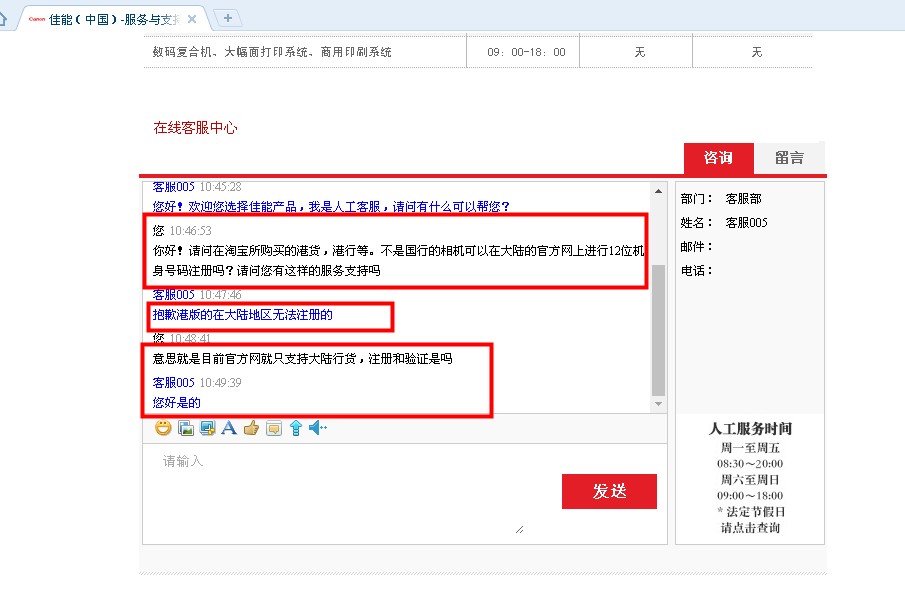Click the chat message window icon
Screen dimensions: 905x592
pyautogui.click(x=274, y=428)
